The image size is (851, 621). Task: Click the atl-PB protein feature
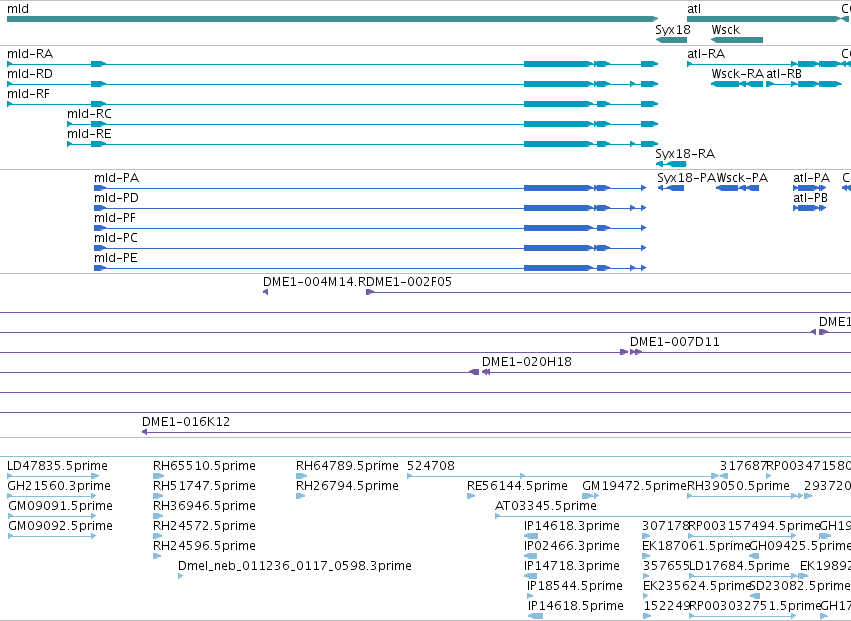809,208
